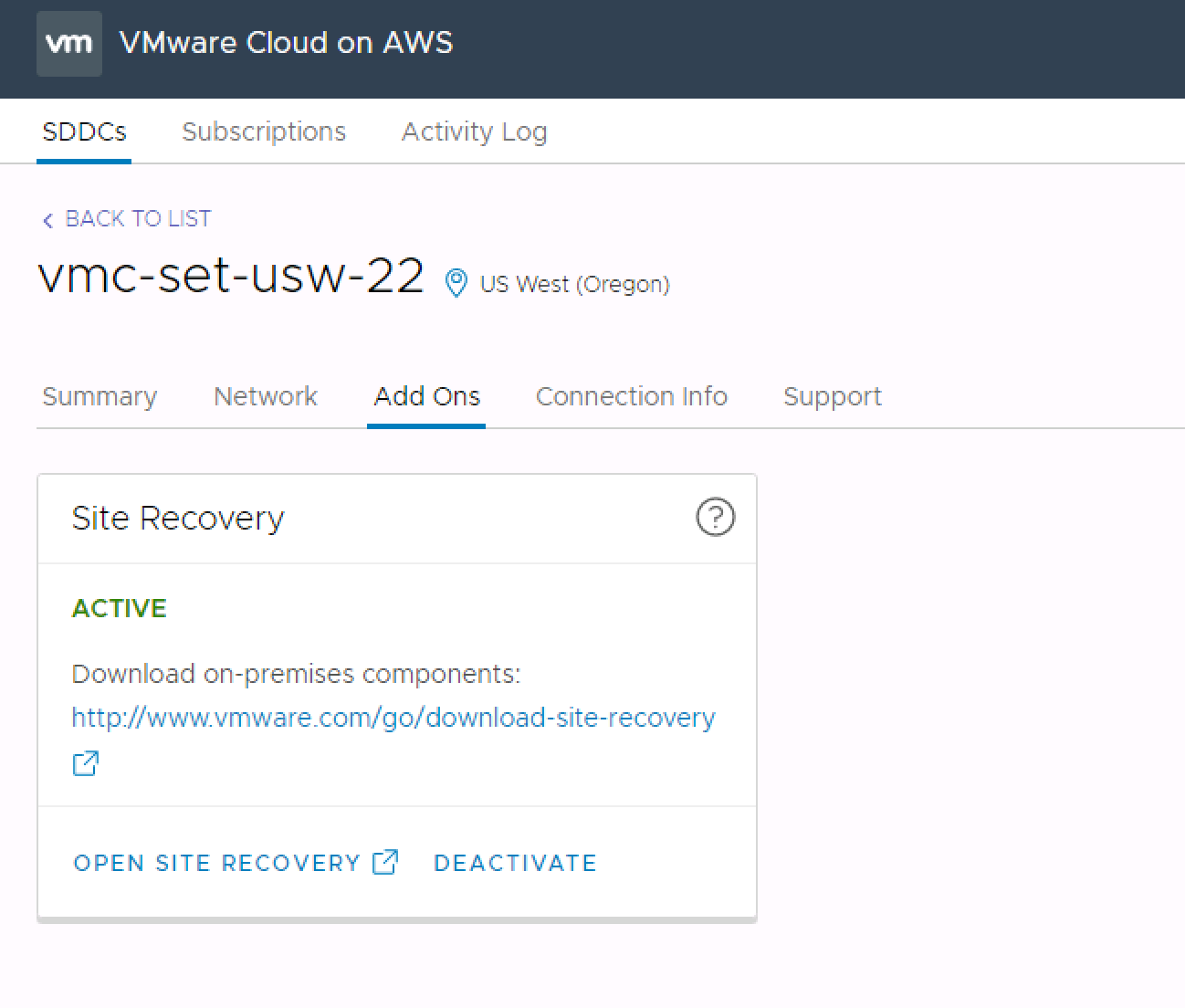
Task: Switch to the Support tab
Action: coord(833,396)
